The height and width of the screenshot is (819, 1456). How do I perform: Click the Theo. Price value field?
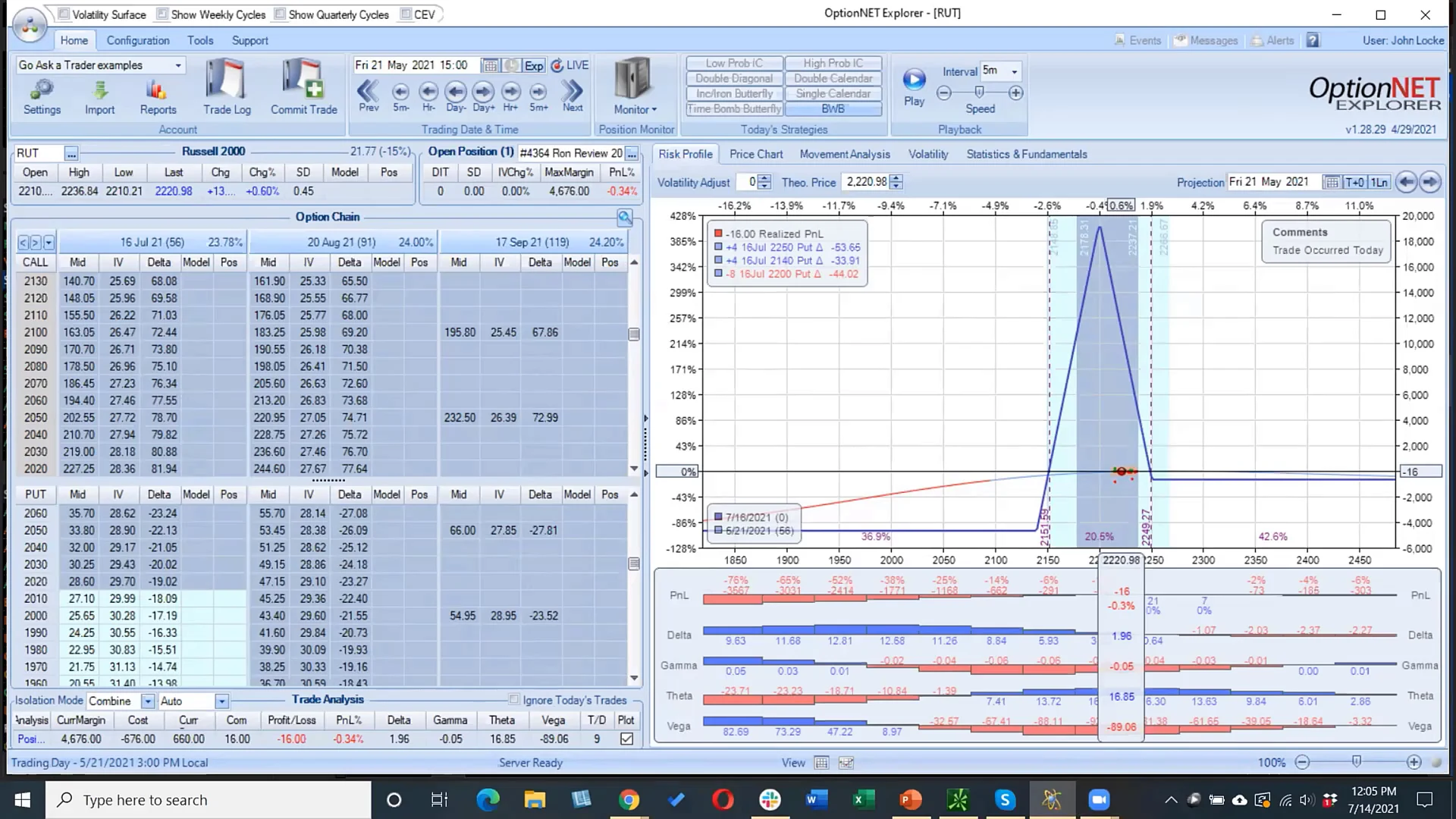point(866,182)
